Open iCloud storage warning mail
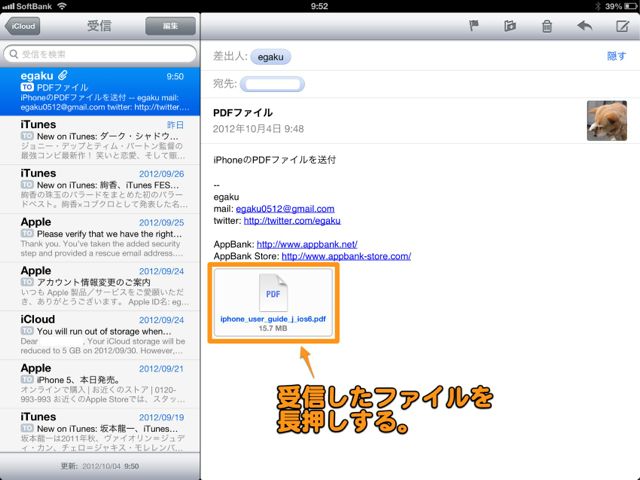The image size is (640, 480). [100, 335]
